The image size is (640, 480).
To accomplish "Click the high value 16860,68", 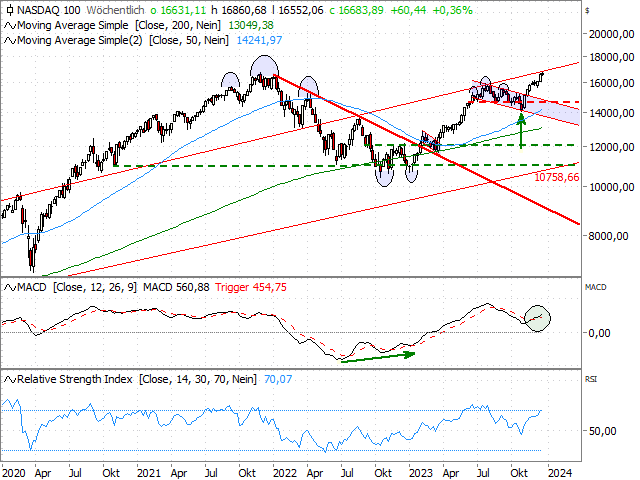I will [244, 10].
